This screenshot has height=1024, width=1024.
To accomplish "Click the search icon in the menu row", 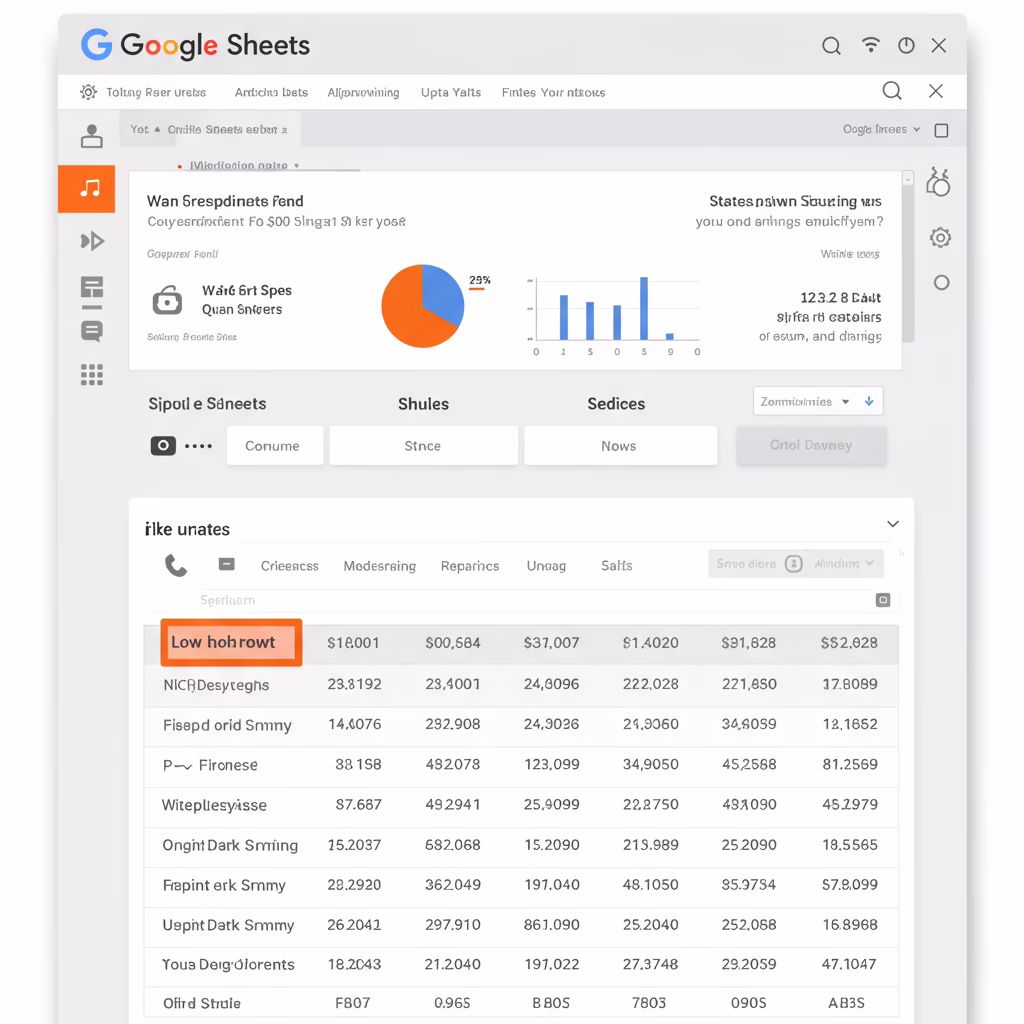I will 891,91.
